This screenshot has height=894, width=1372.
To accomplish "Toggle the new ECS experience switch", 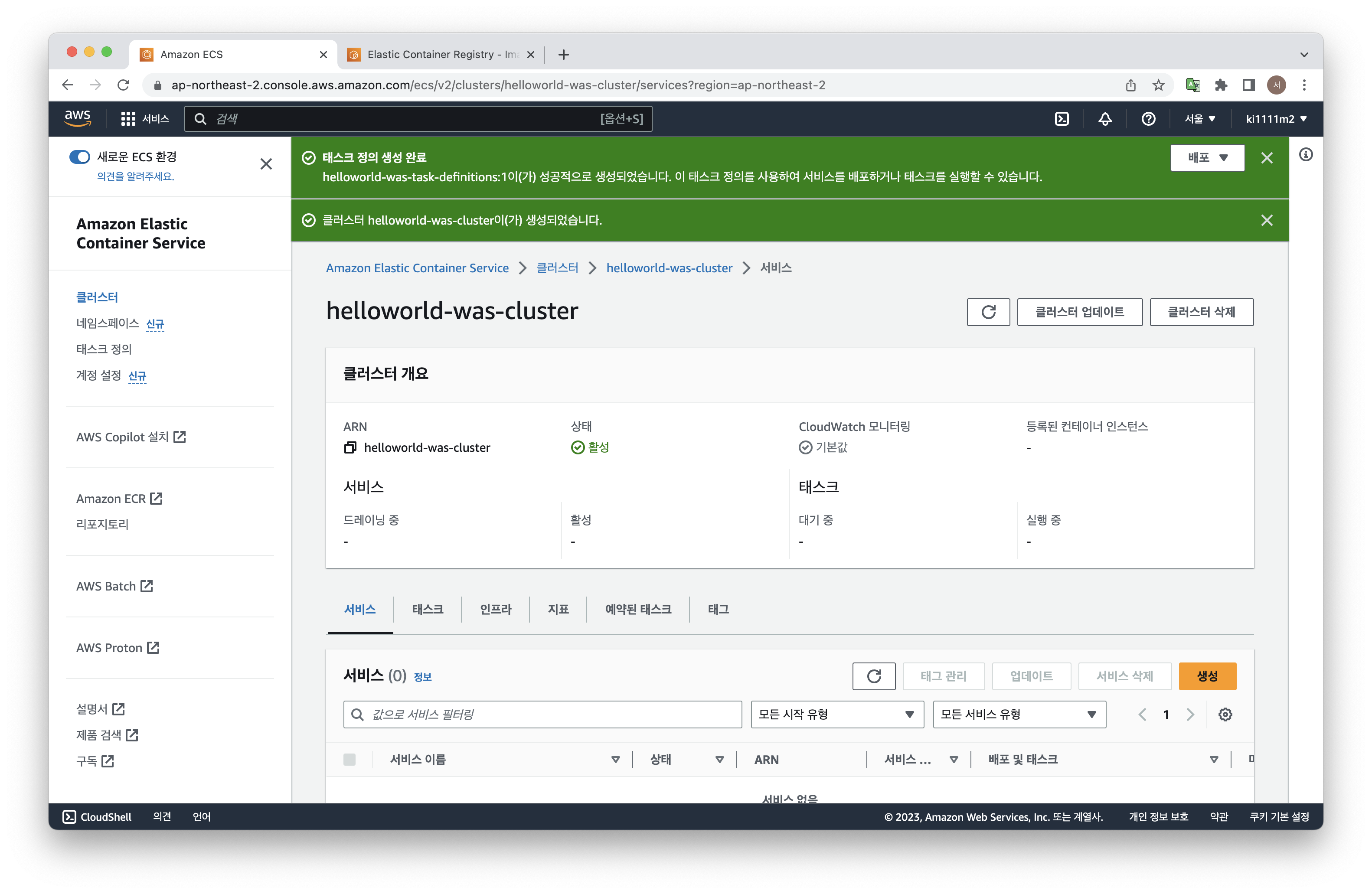I will pyautogui.click(x=79, y=157).
